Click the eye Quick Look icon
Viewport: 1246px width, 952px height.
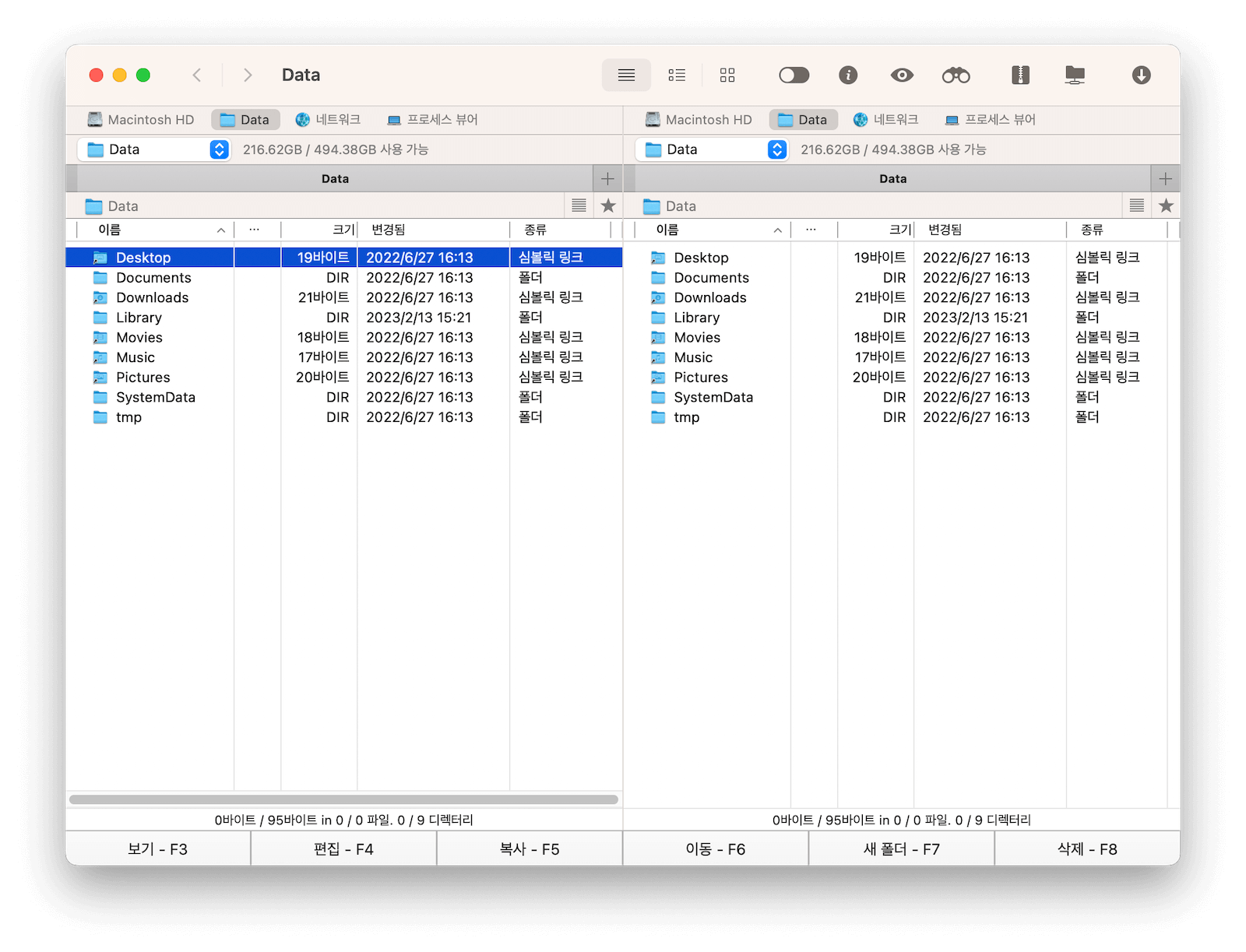[x=902, y=75]
